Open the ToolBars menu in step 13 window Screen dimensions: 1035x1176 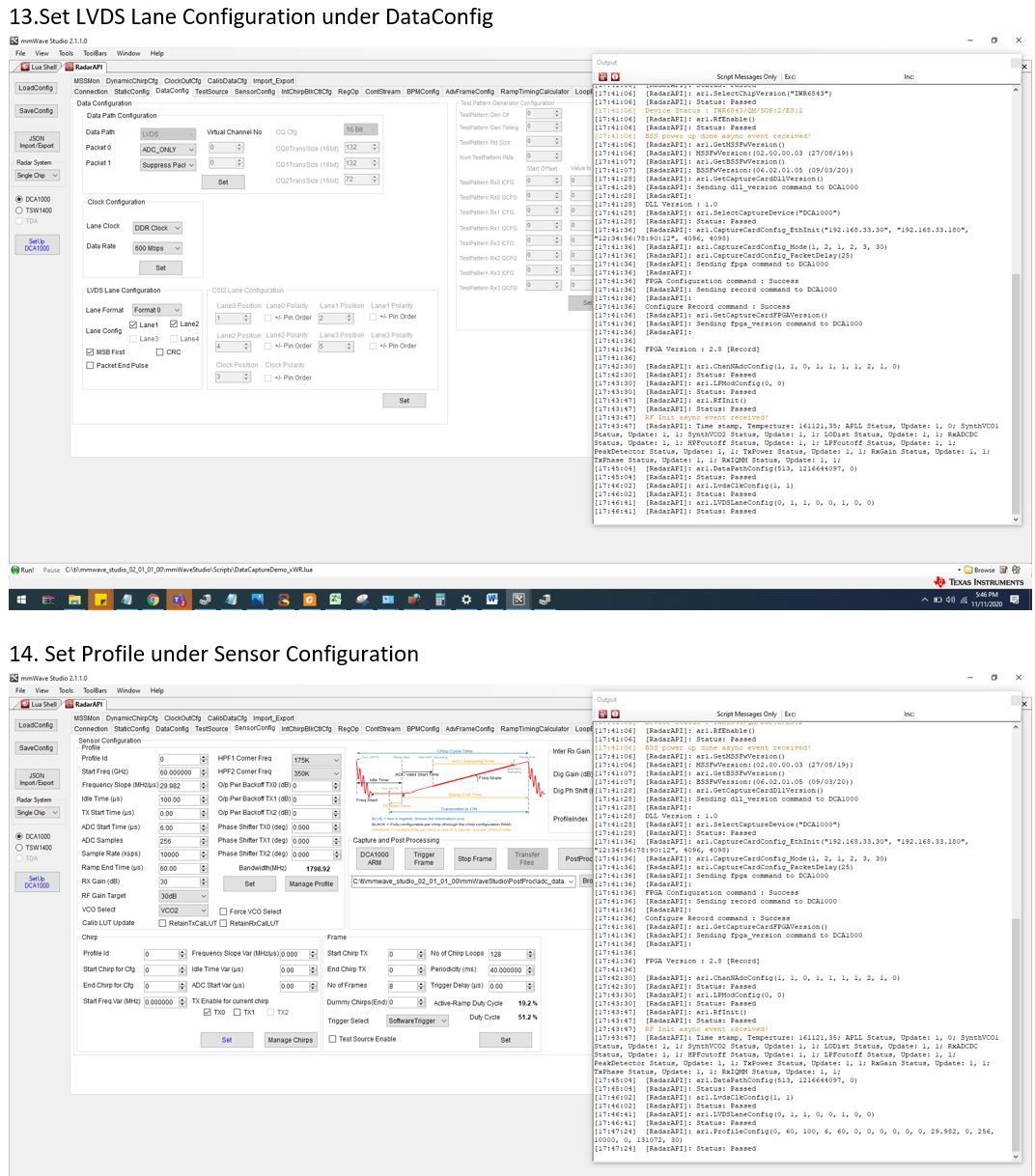click(x=95, y=53)
